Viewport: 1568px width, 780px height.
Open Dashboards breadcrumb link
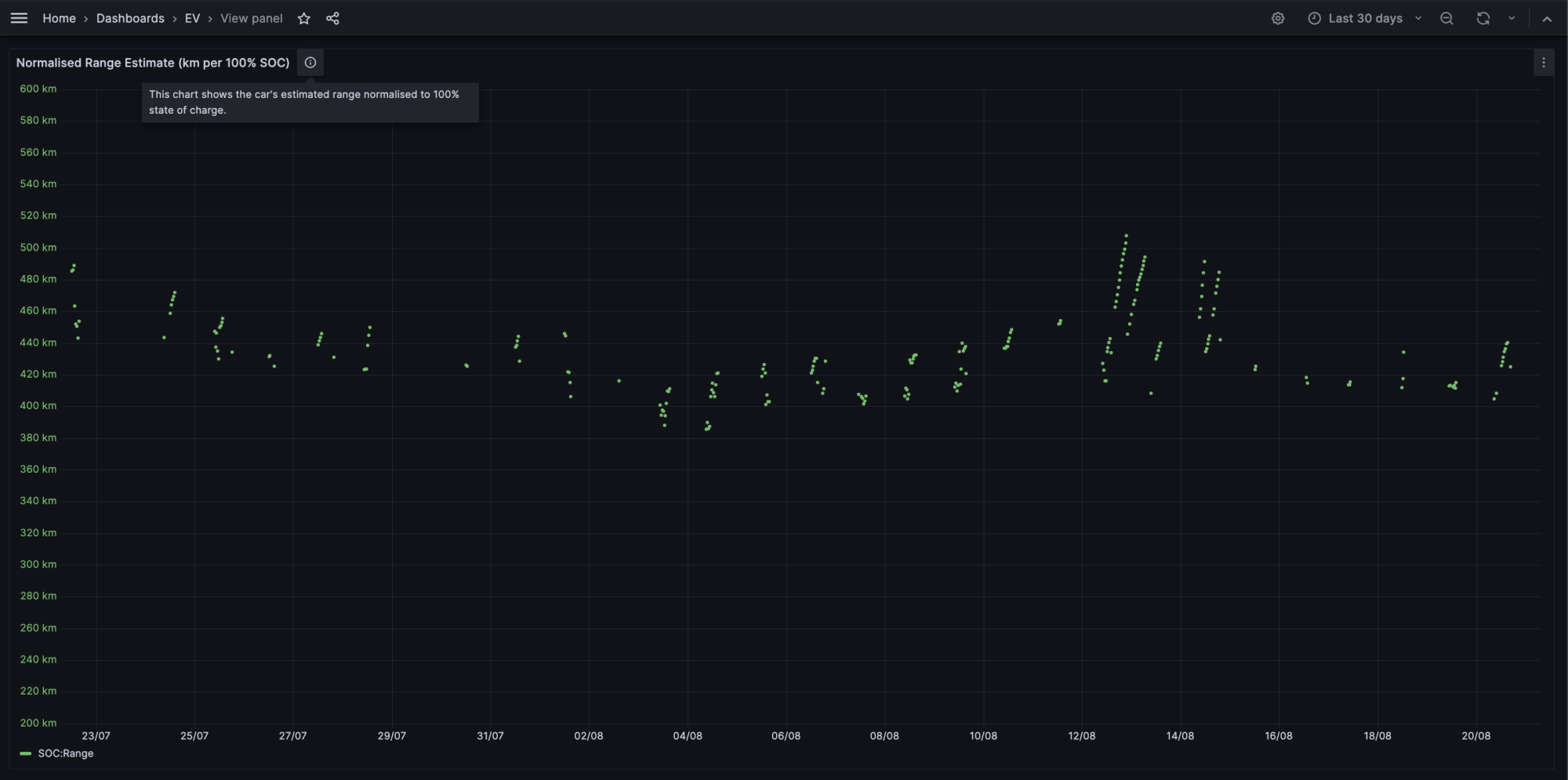130,18
